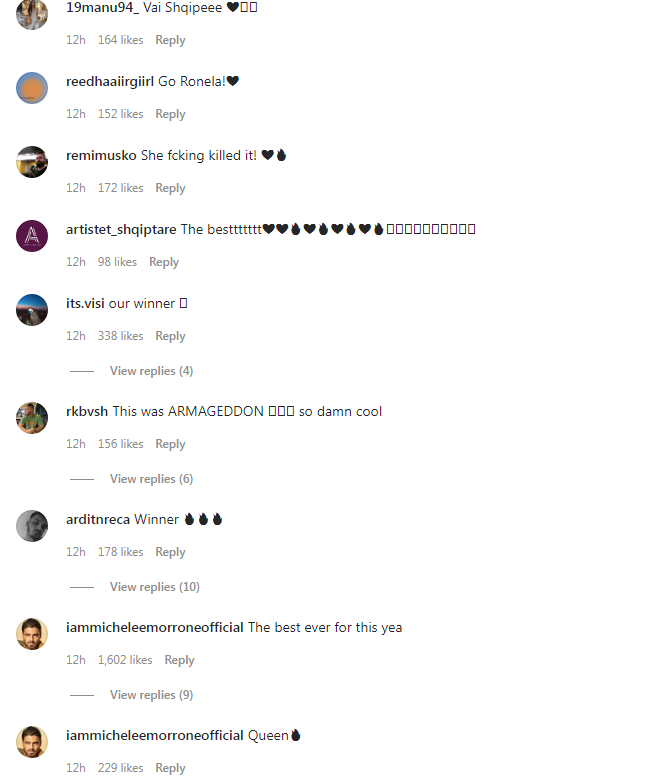
Task: Click remimusko's profile picture
Action: [32, 162]
